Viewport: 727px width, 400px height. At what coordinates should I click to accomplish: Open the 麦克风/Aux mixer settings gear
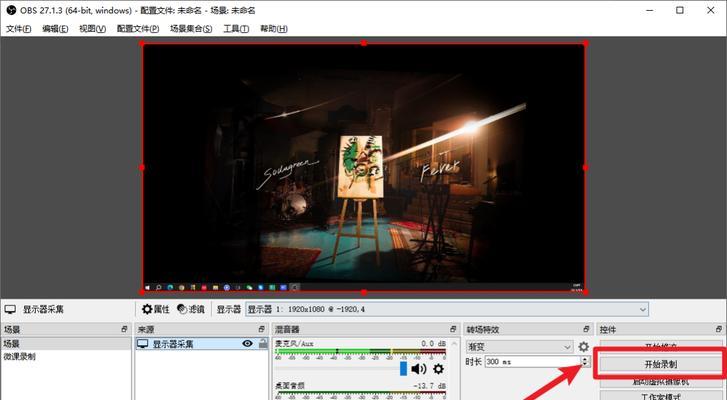click(x=438, y=369)
